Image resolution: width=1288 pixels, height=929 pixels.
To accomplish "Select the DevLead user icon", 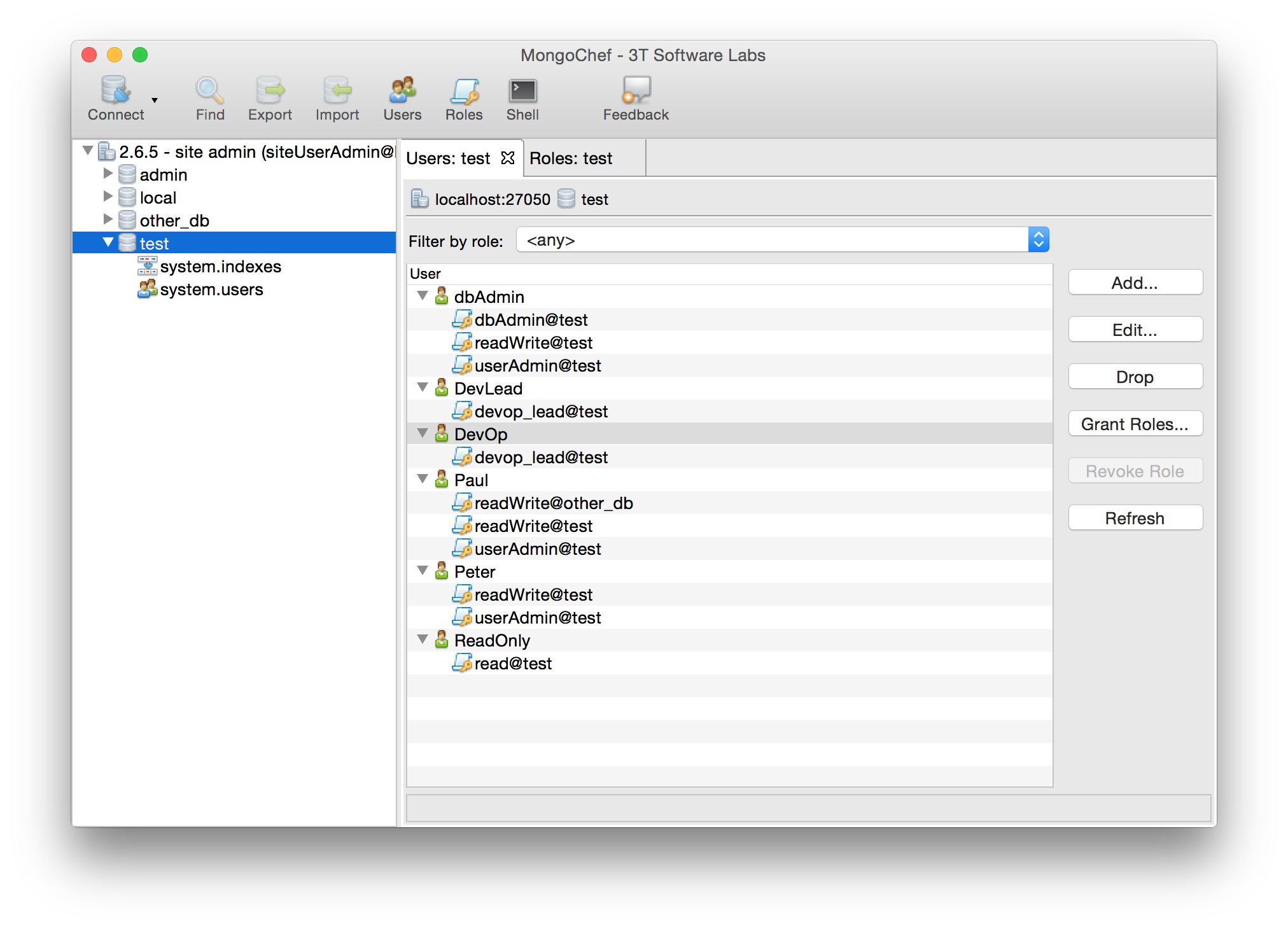I will 442,388.
